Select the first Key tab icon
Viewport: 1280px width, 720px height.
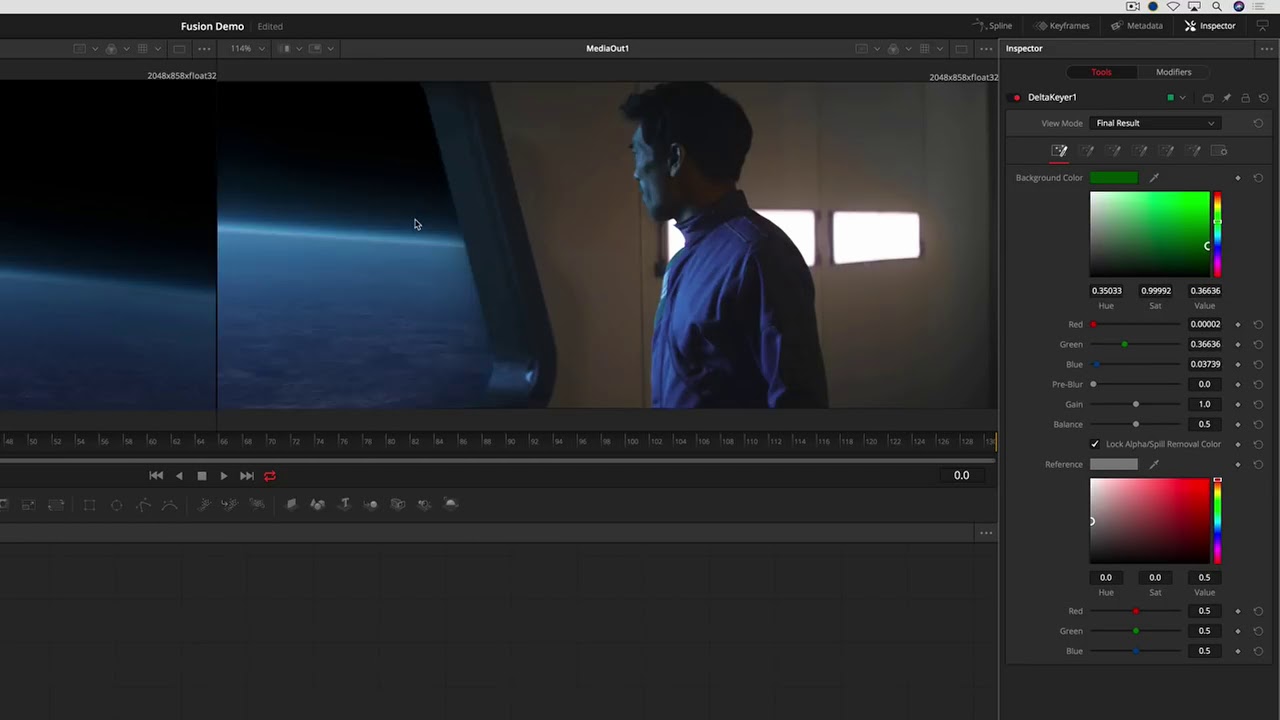1059,151
